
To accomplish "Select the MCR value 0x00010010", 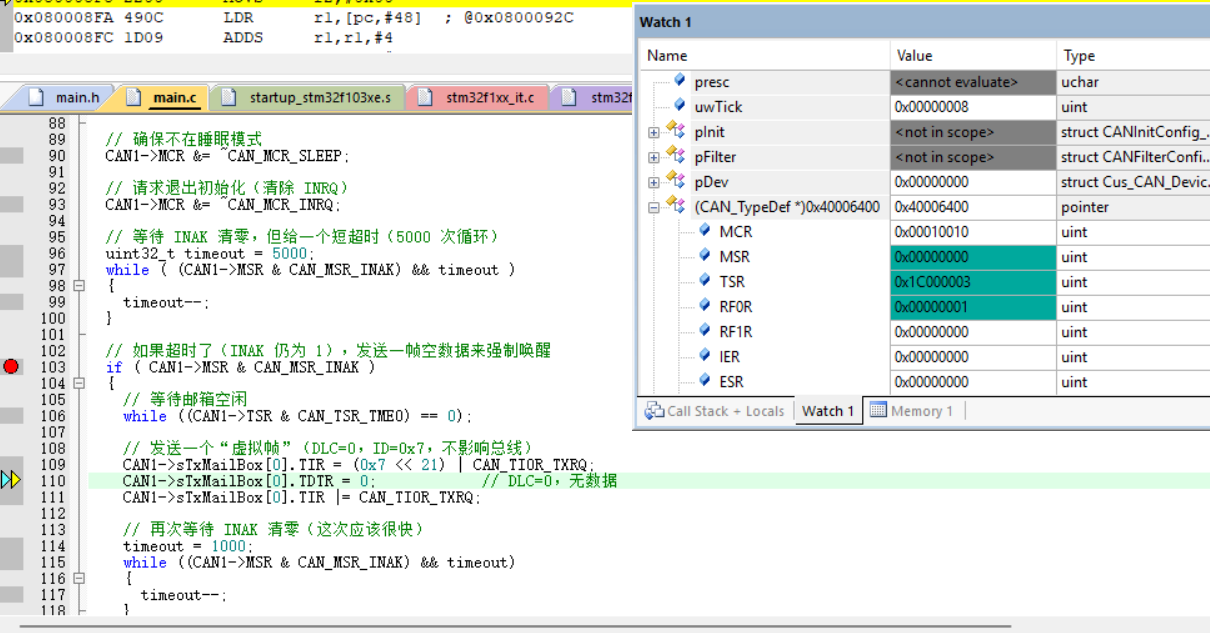I will [x=973, y=232].
